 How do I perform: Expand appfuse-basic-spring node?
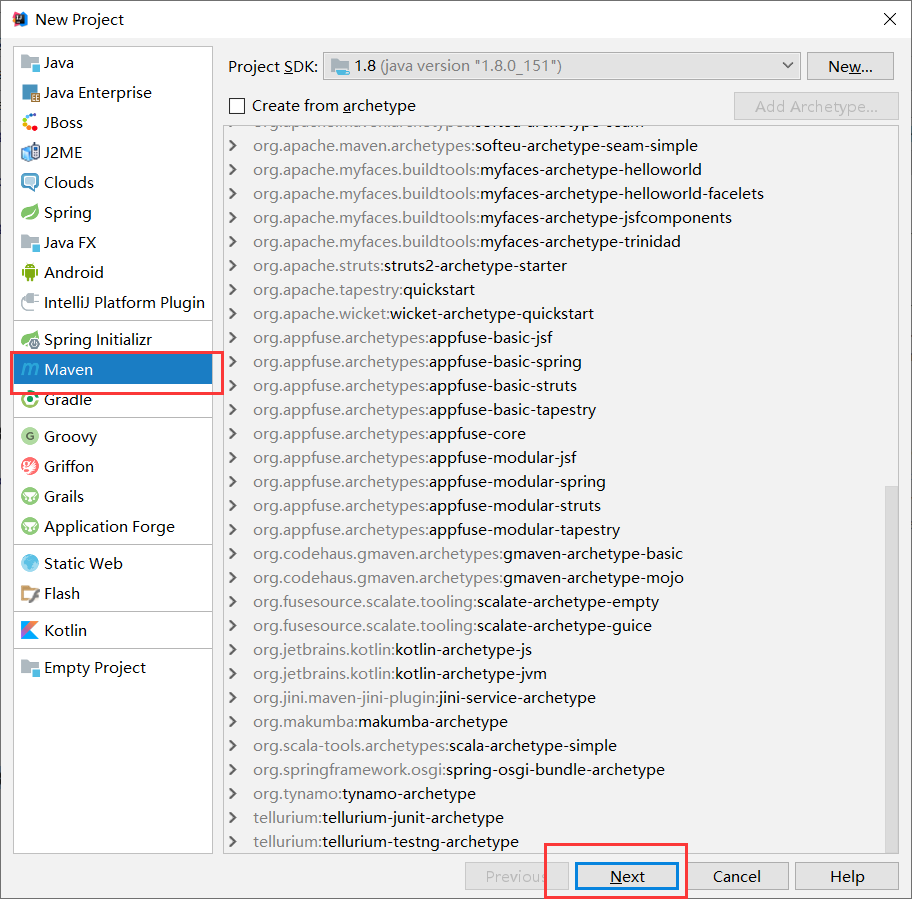point(233,362)
